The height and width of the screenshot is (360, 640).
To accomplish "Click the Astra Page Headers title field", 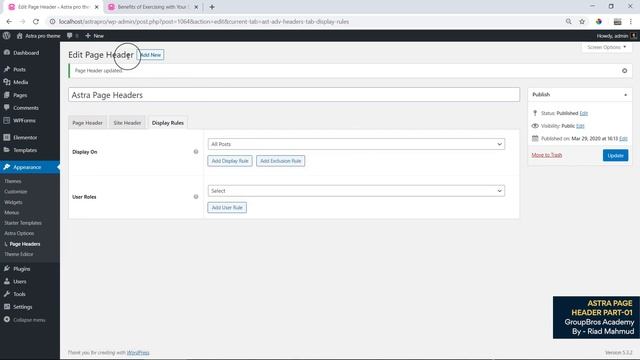I will [294, 95].
